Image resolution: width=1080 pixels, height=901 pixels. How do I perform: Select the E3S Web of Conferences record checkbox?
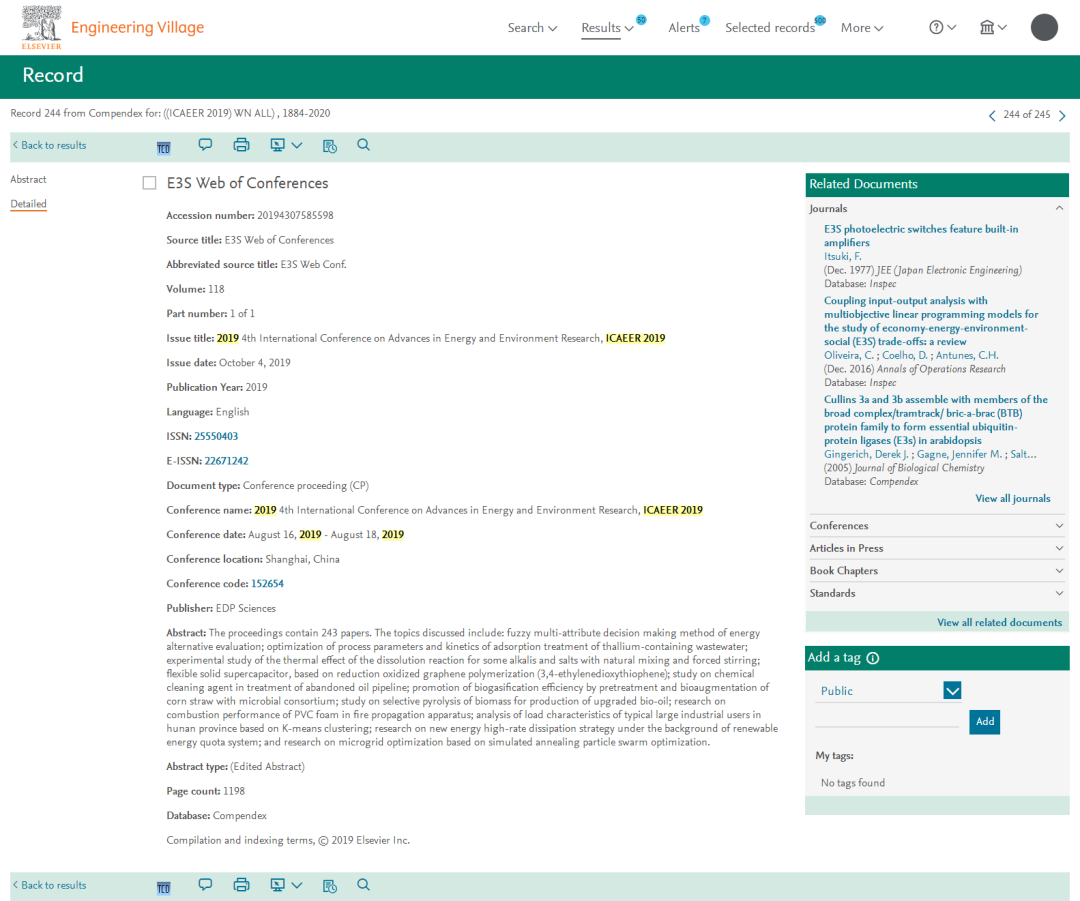149,183
